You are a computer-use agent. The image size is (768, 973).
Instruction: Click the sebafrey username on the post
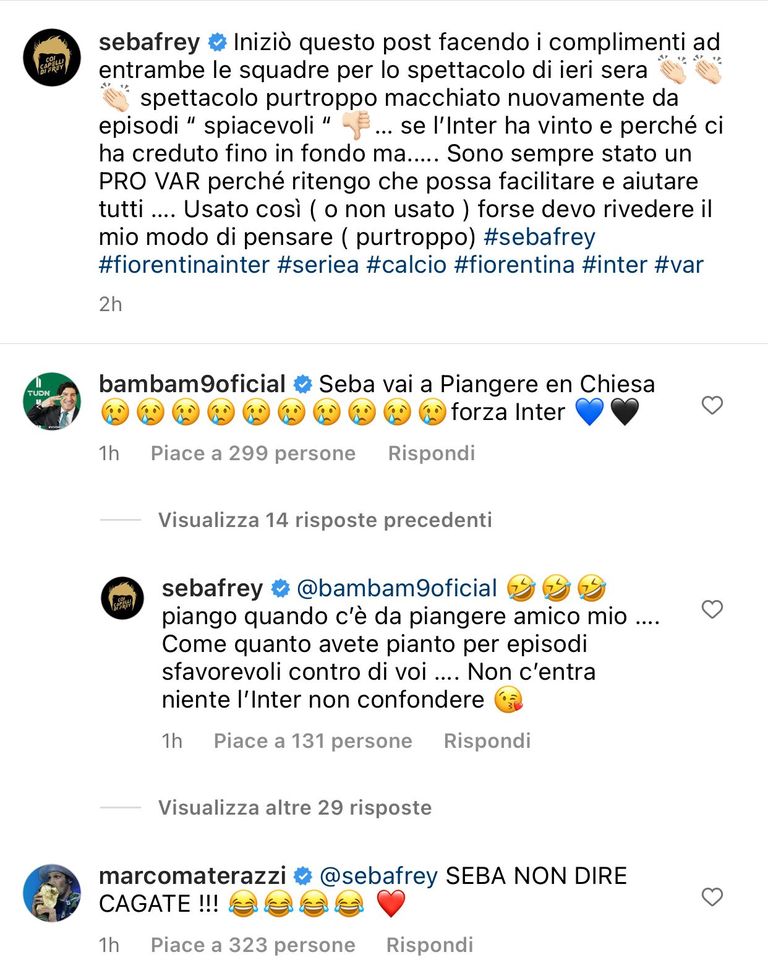coord(151,43)
